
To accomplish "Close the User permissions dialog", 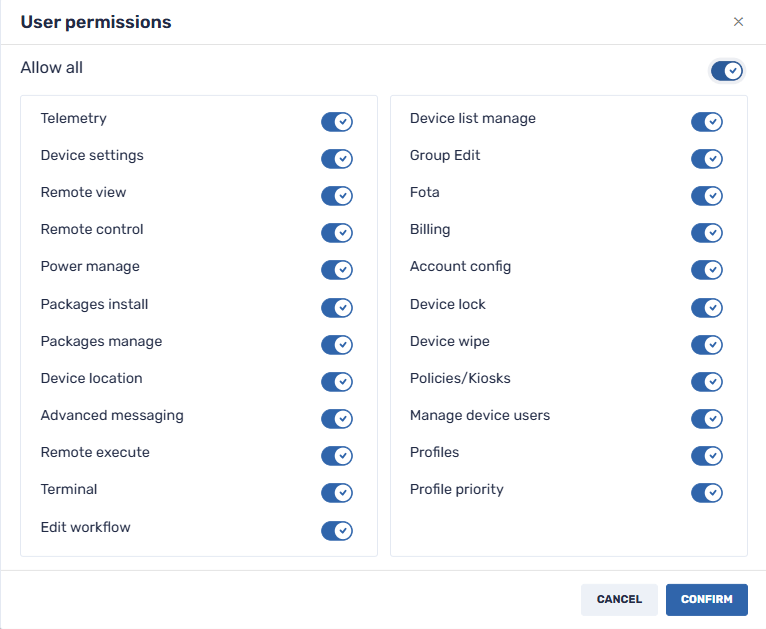I will [738, 22].
